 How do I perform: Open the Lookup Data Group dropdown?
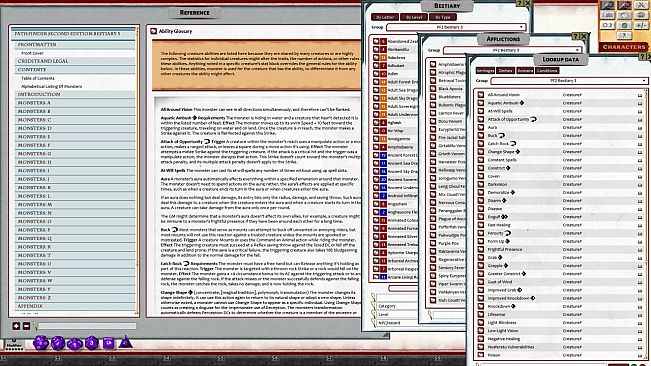(x=569, y=81)
